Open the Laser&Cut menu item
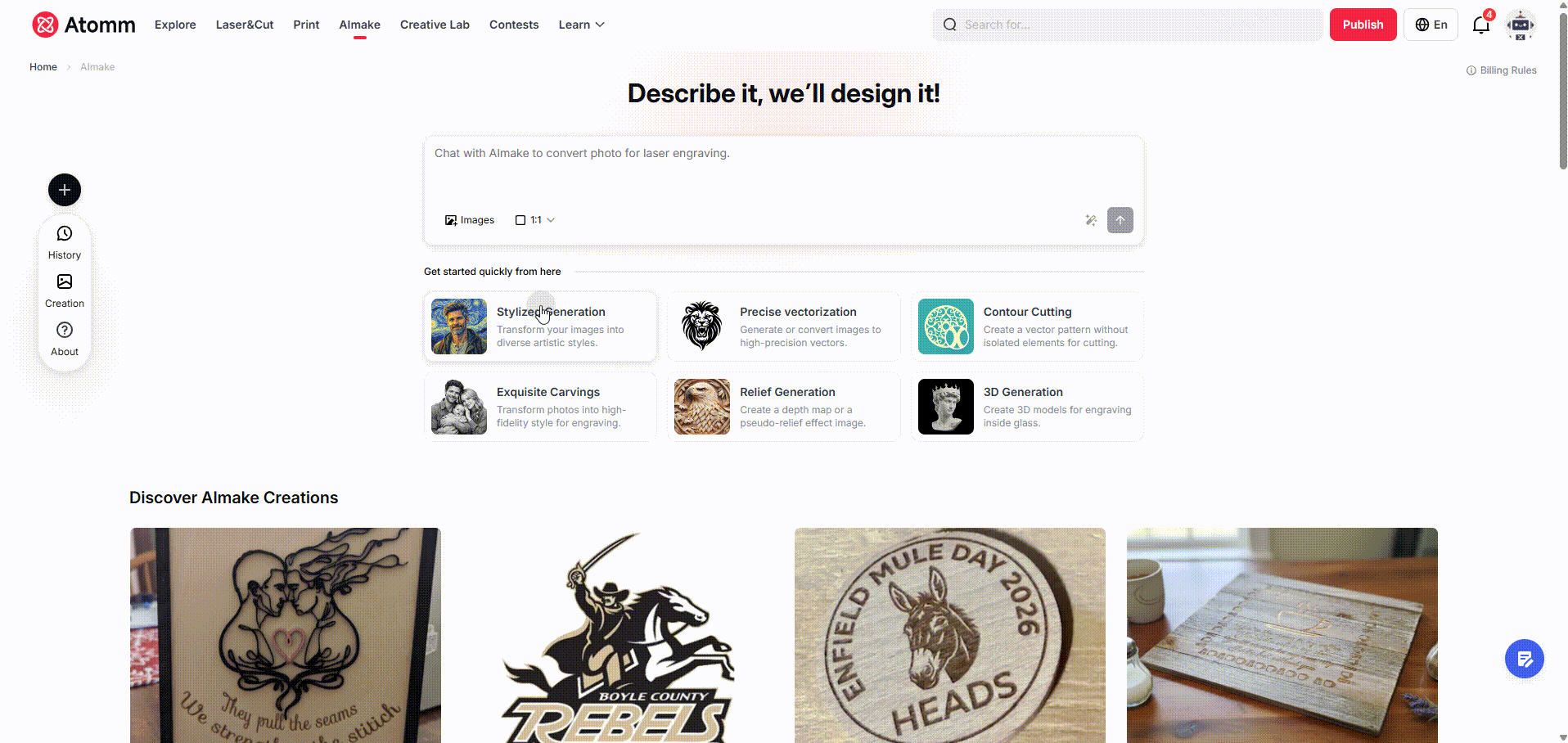1568x743 pixels. pyautogui.click(x=245, y=25)
